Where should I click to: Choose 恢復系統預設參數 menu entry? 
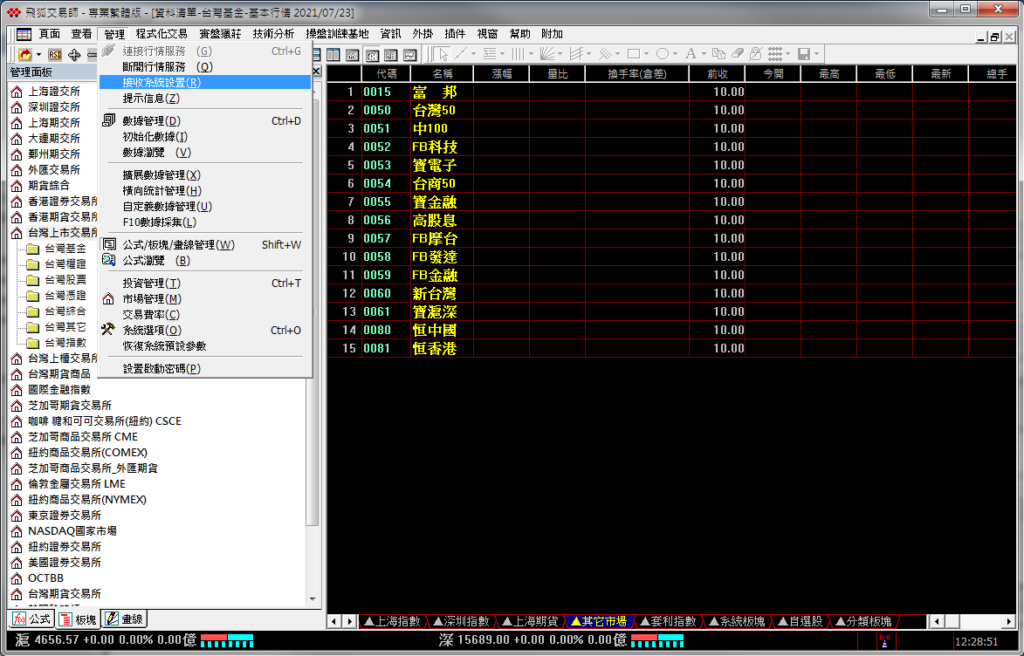205,346
